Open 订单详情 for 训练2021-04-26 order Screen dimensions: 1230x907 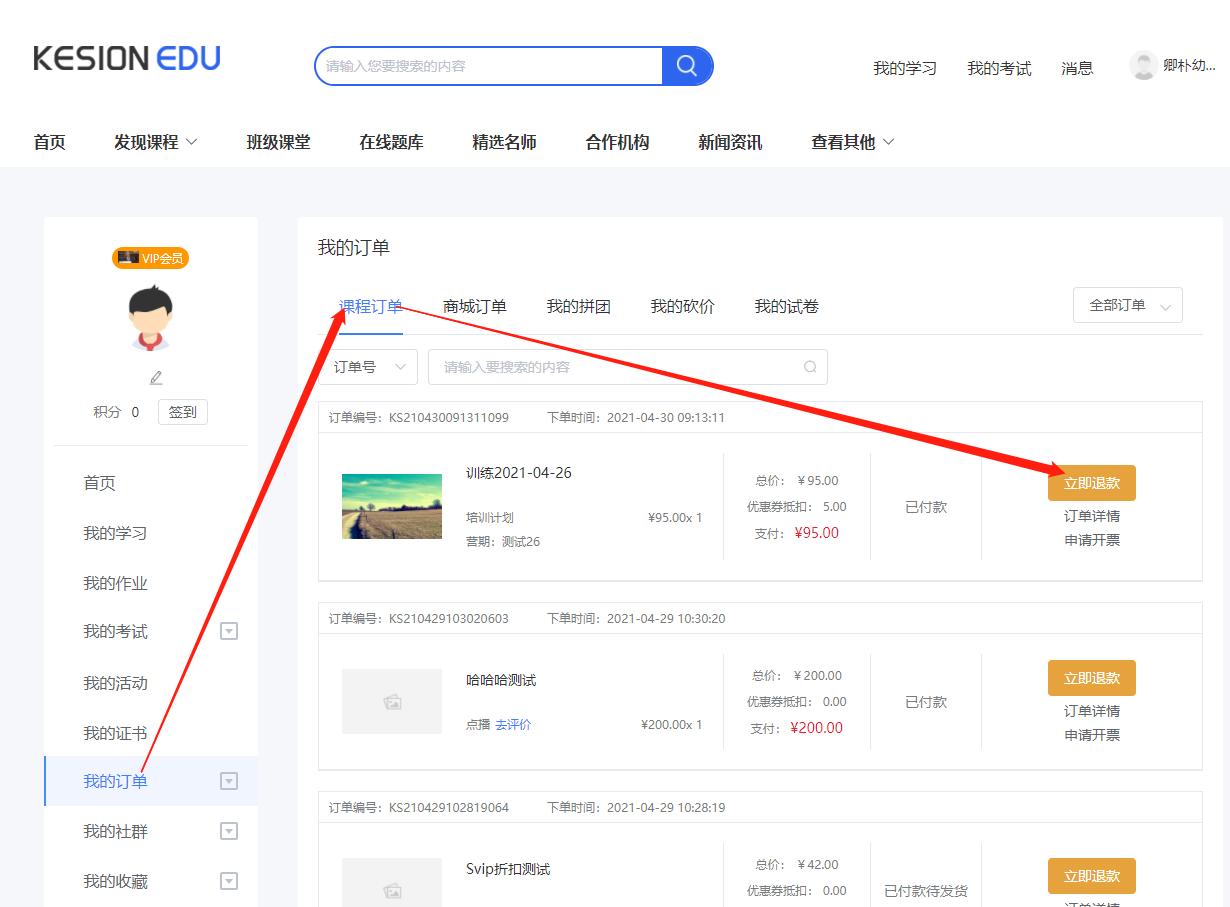click(1092, 516)
